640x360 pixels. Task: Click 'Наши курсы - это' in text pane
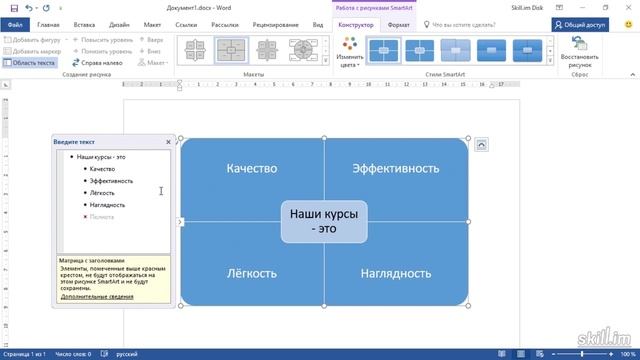tap(101, 157)
